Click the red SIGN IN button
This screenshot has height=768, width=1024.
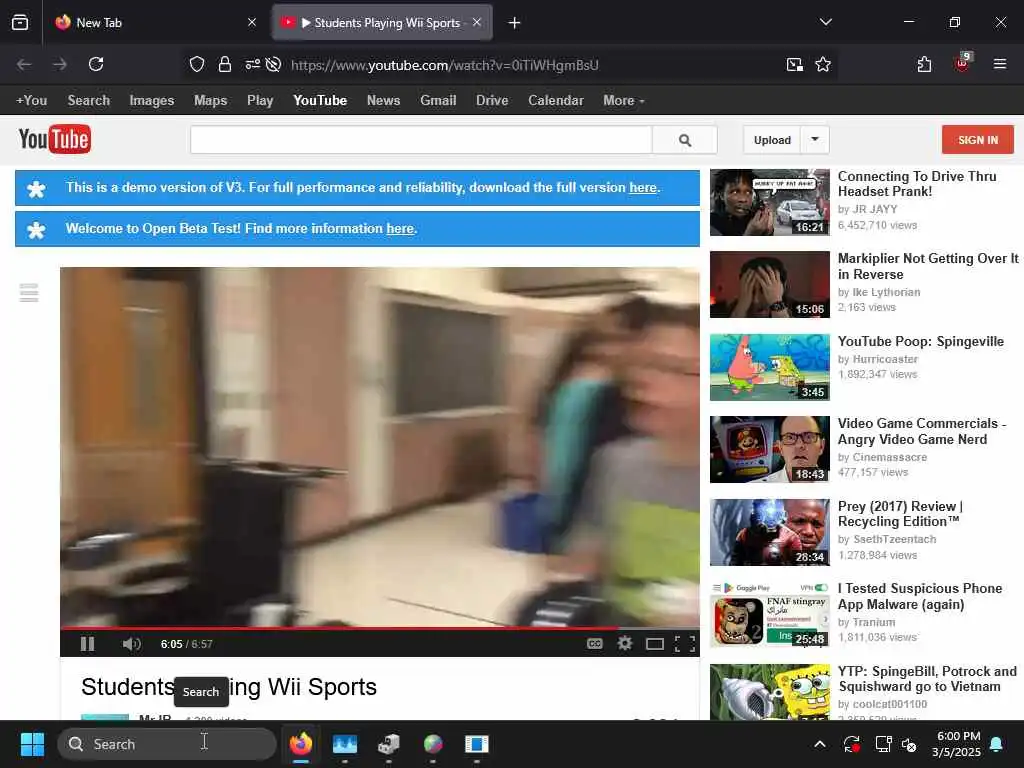click(978, 140)
